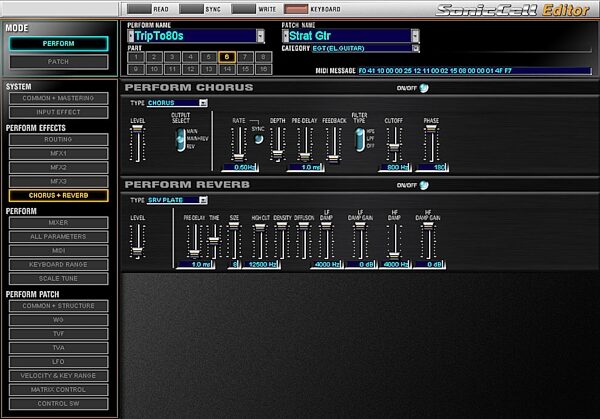The width and height of the screenshot is (600, 419).
Task: Open MFX1 page
Action: 59,153
